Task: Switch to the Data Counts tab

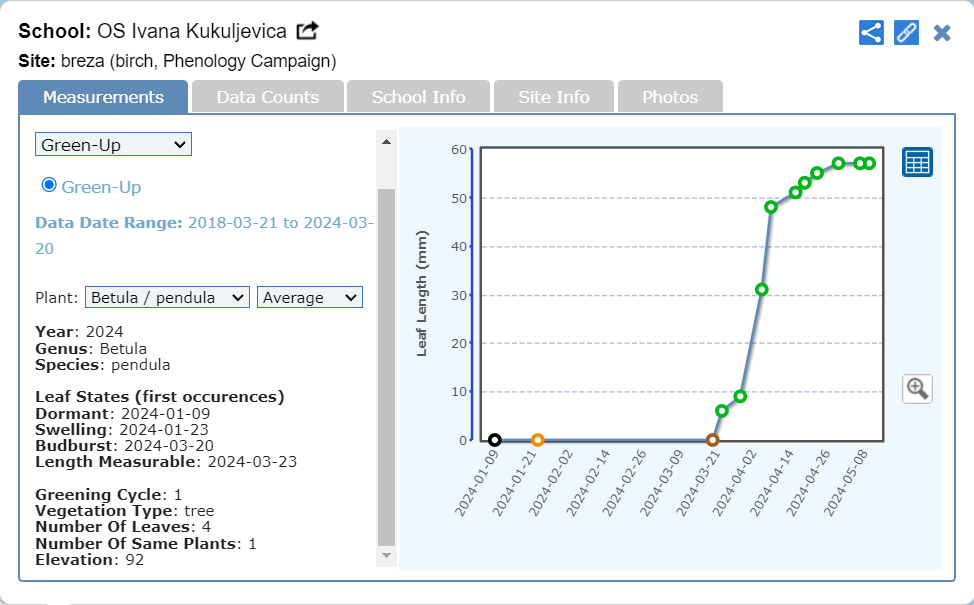Action: tap(267, 97)
